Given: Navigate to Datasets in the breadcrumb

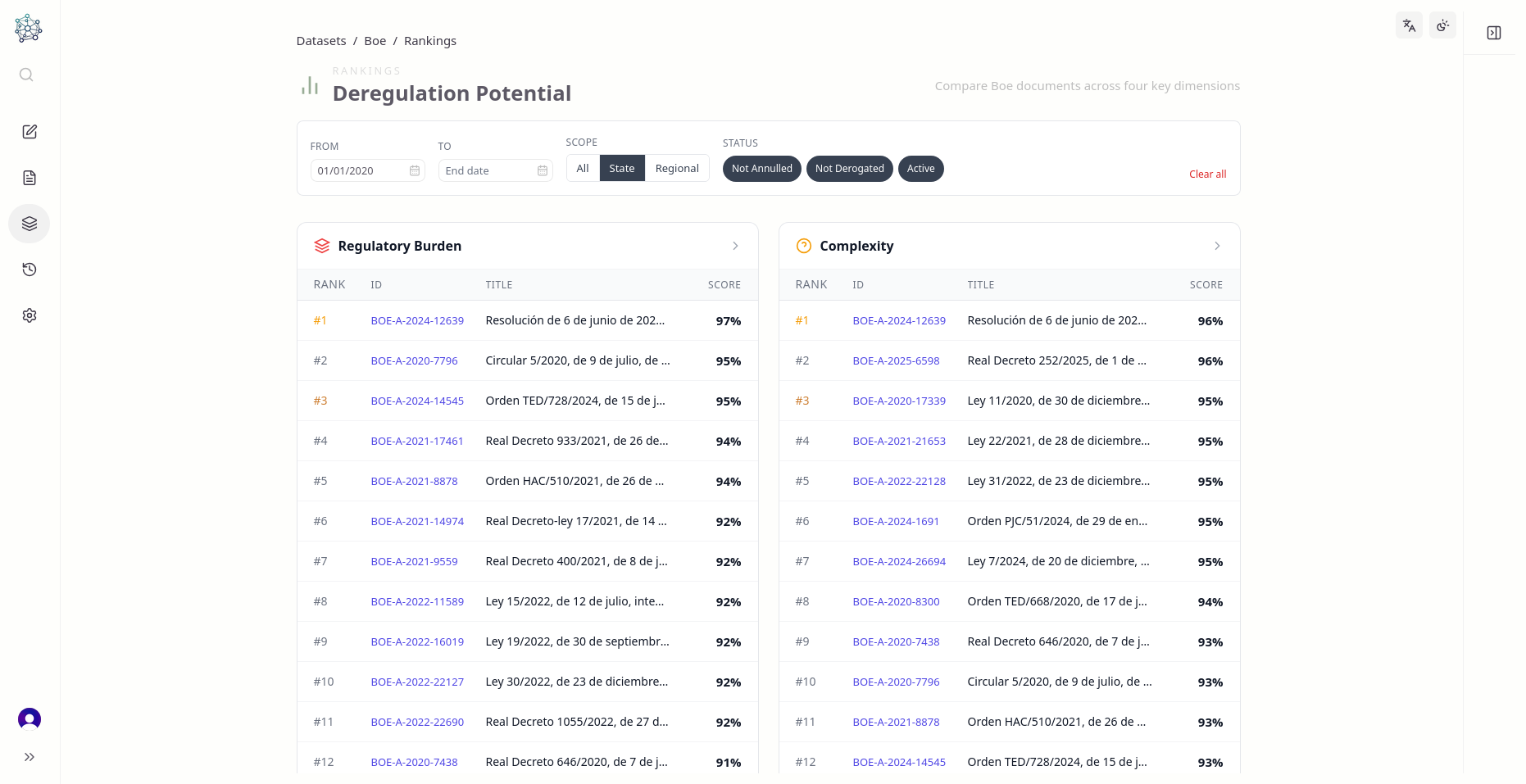Looking at the screenshot, I should [x=321, y=40].
